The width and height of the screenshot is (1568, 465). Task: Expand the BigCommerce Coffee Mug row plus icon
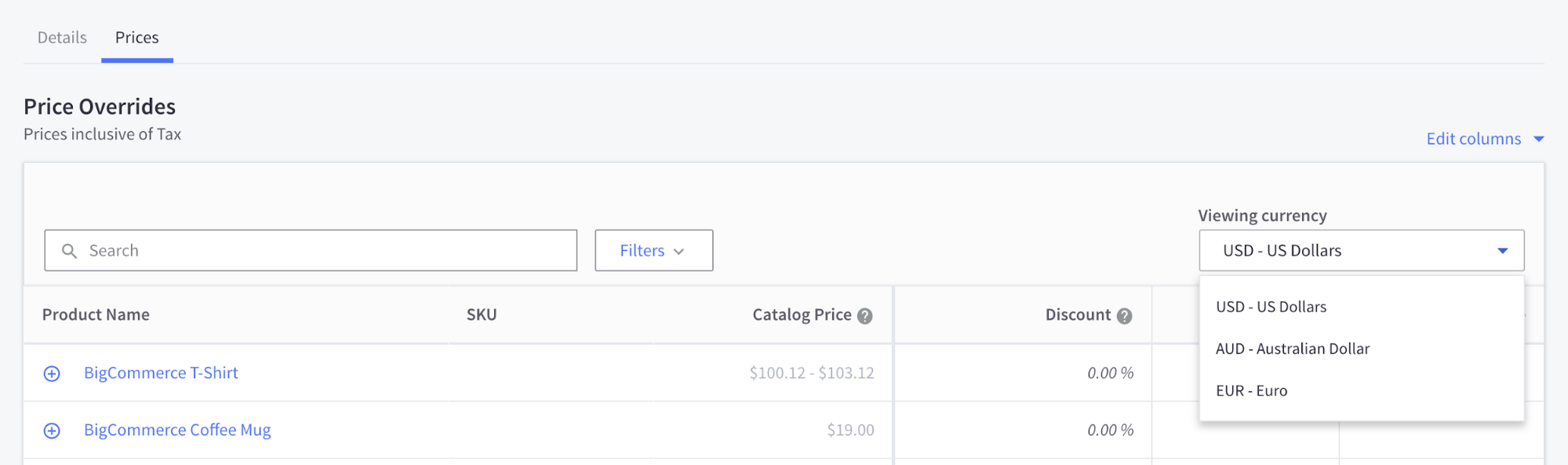point(52,430)
